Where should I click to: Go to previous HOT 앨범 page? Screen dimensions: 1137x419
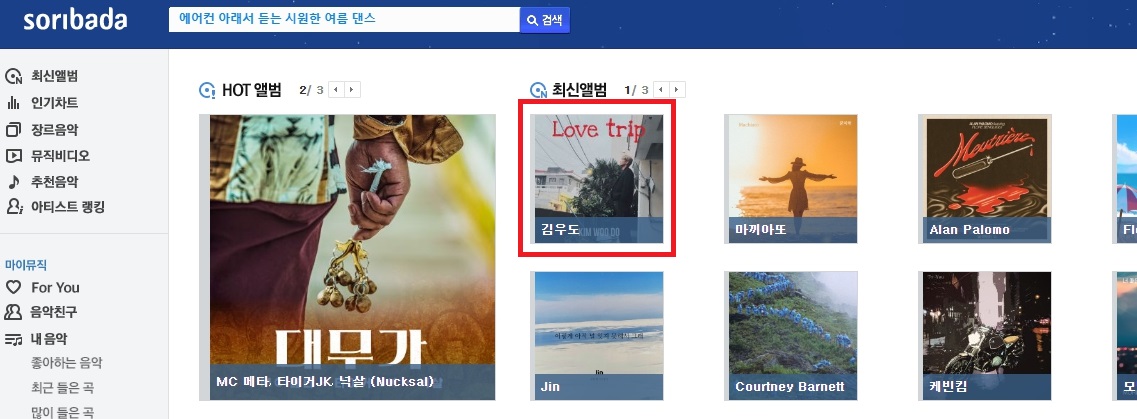click(x=336, y=90)
